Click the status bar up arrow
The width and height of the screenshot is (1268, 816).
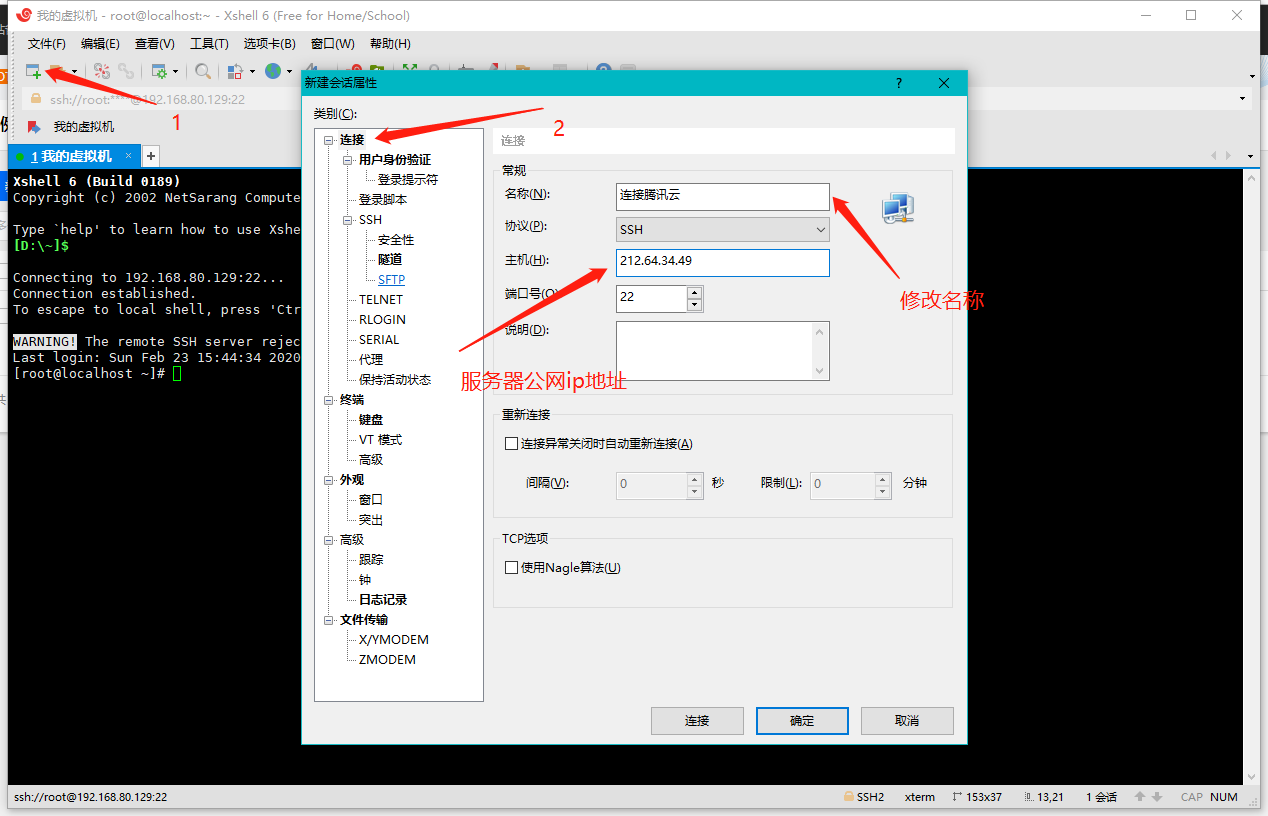[x=1139, y=797]
